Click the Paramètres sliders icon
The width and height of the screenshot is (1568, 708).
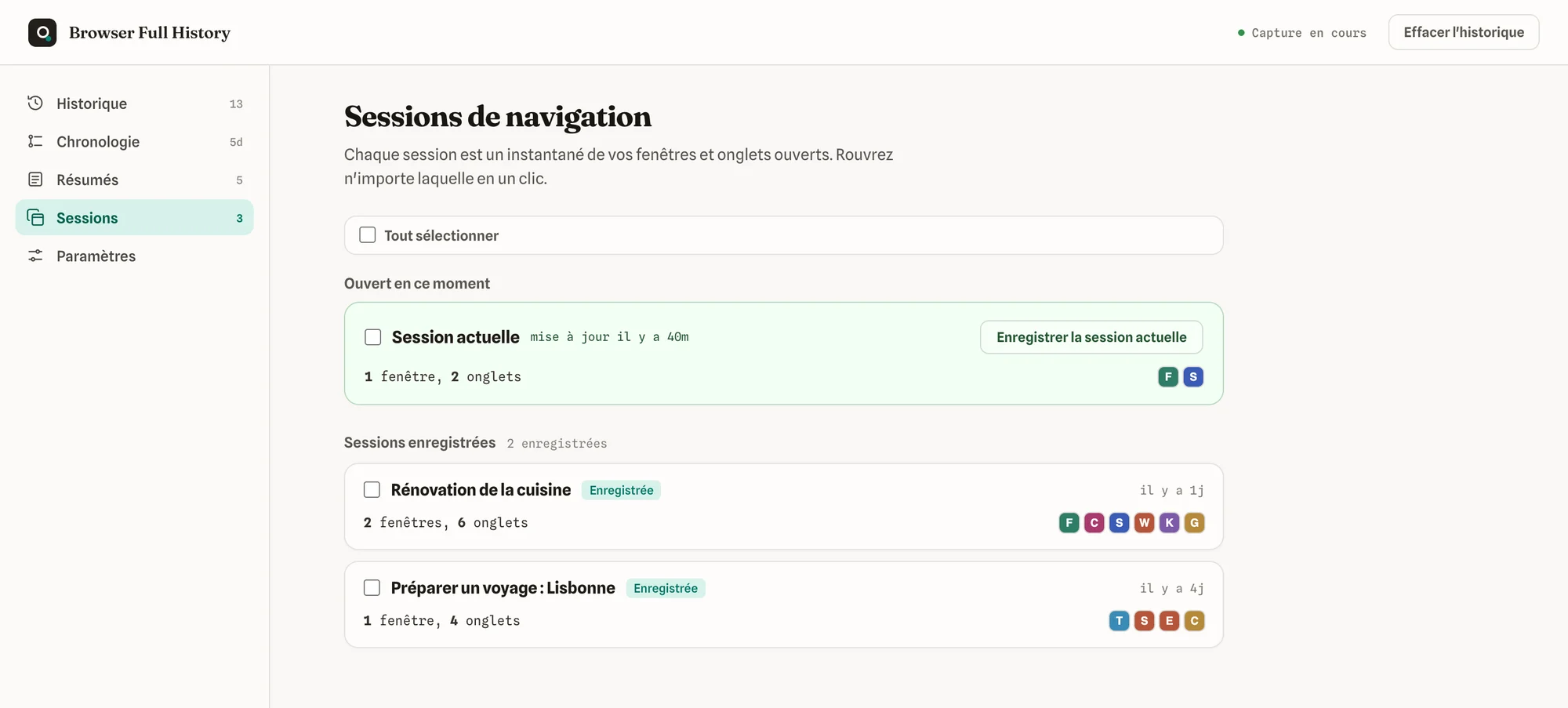click(x=35, y=256)
